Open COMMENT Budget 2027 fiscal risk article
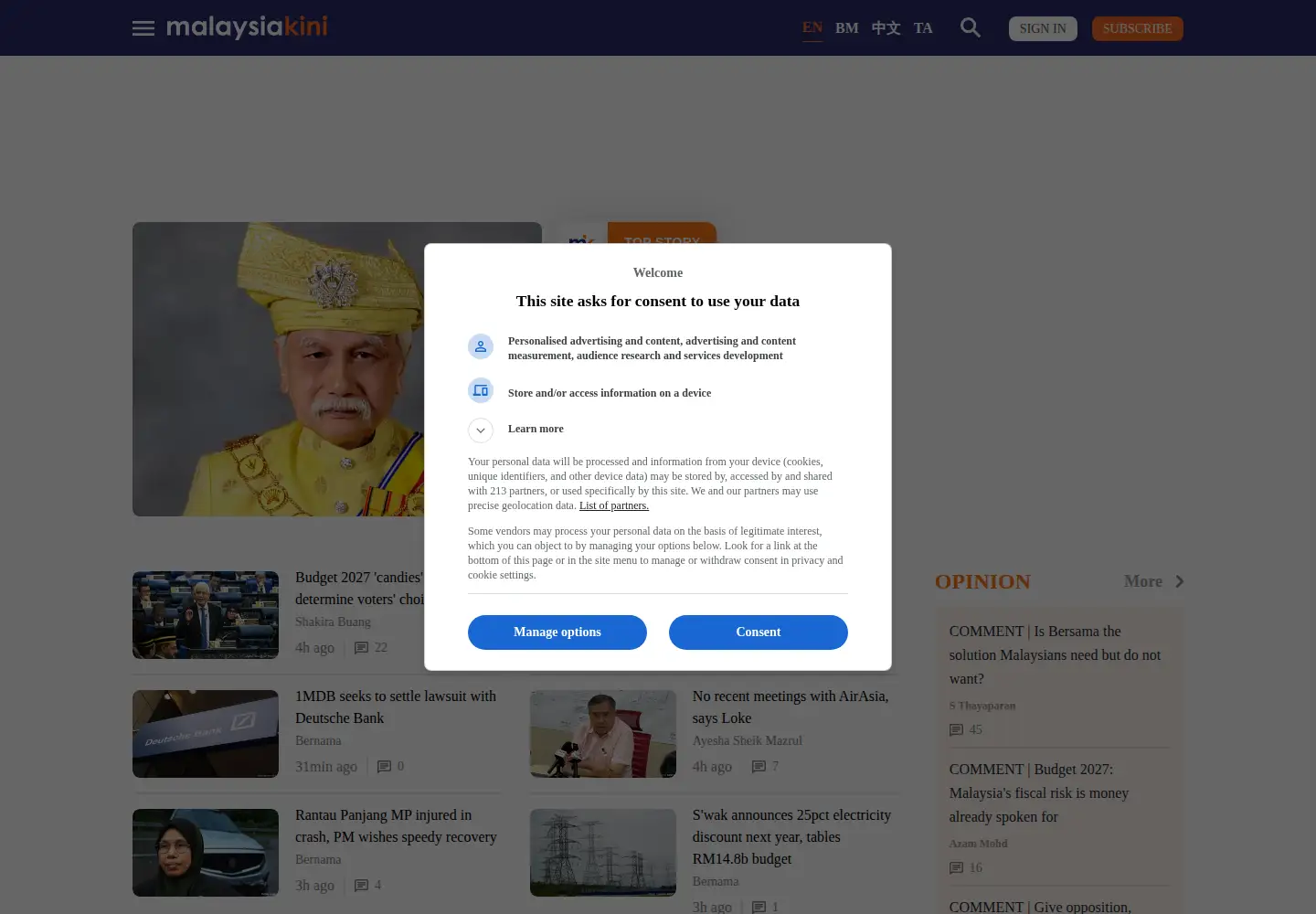The image size is (1316, 914). [1039, 793]
